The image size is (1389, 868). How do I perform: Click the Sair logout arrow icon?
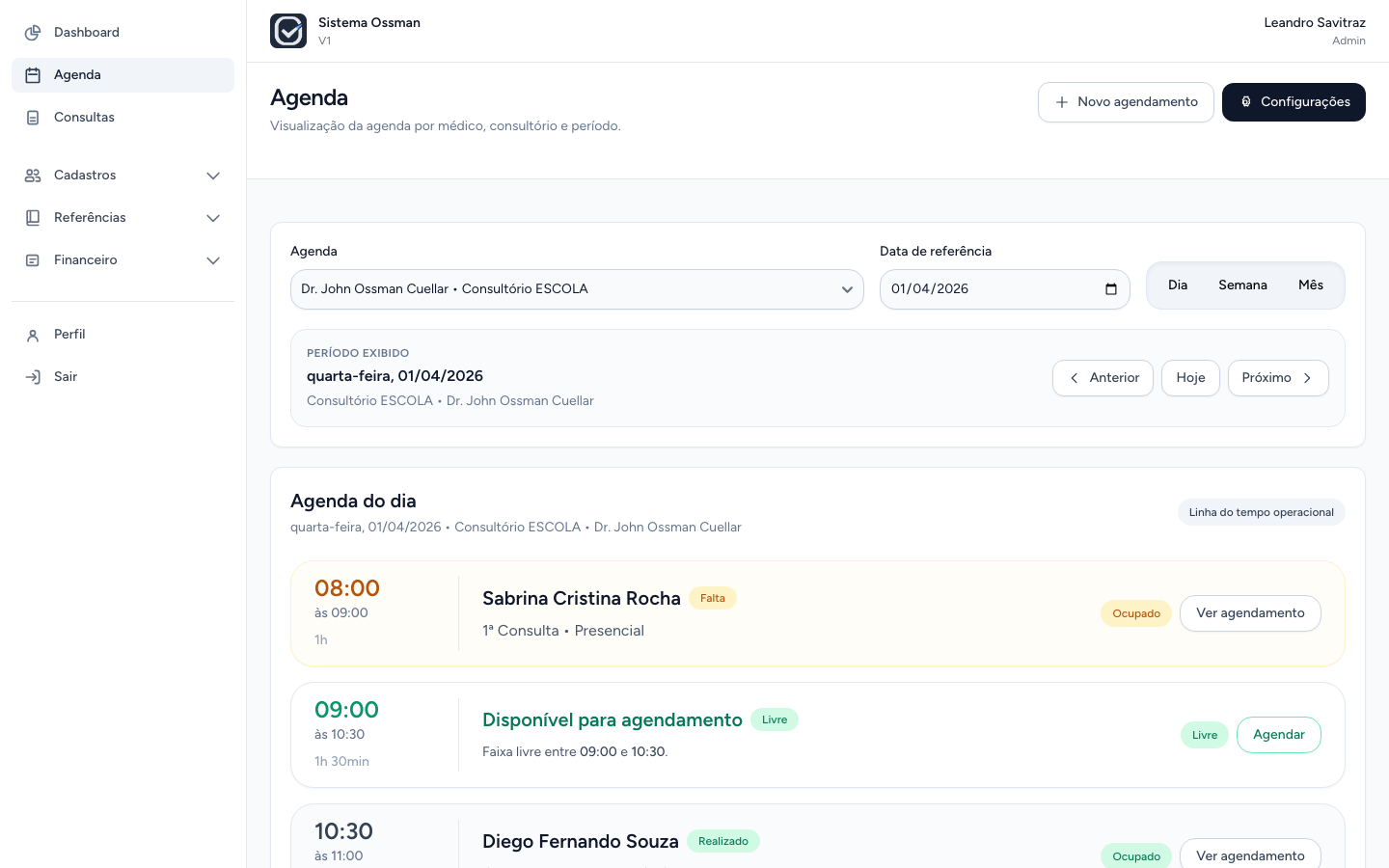tap(33, 377)
